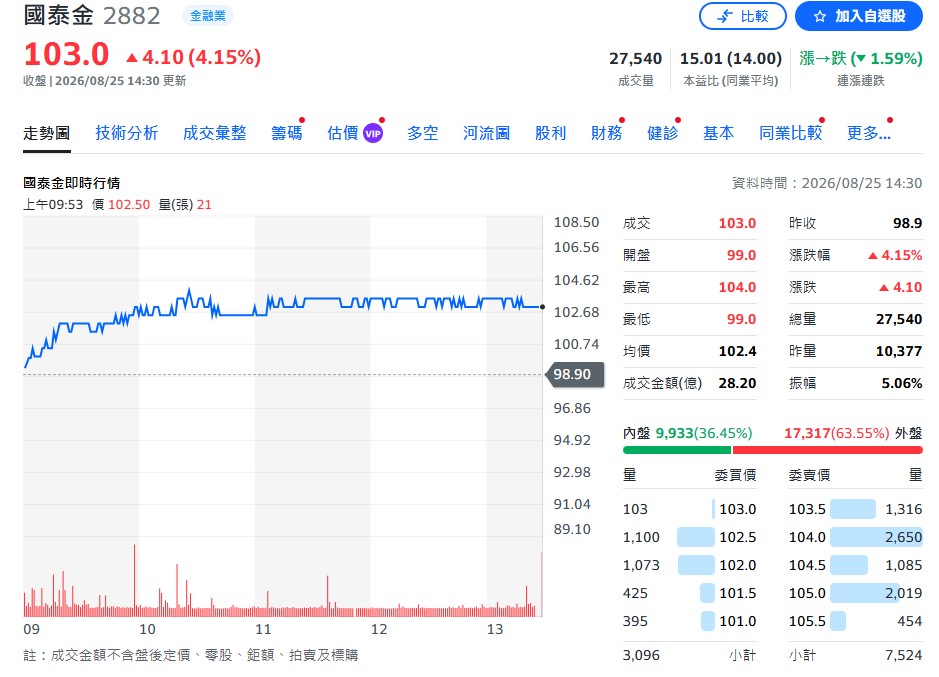Viewport: 939px width, 677px height.
Task: Click the 外盤 17,317 figure
Action: (x=807, y=433)
